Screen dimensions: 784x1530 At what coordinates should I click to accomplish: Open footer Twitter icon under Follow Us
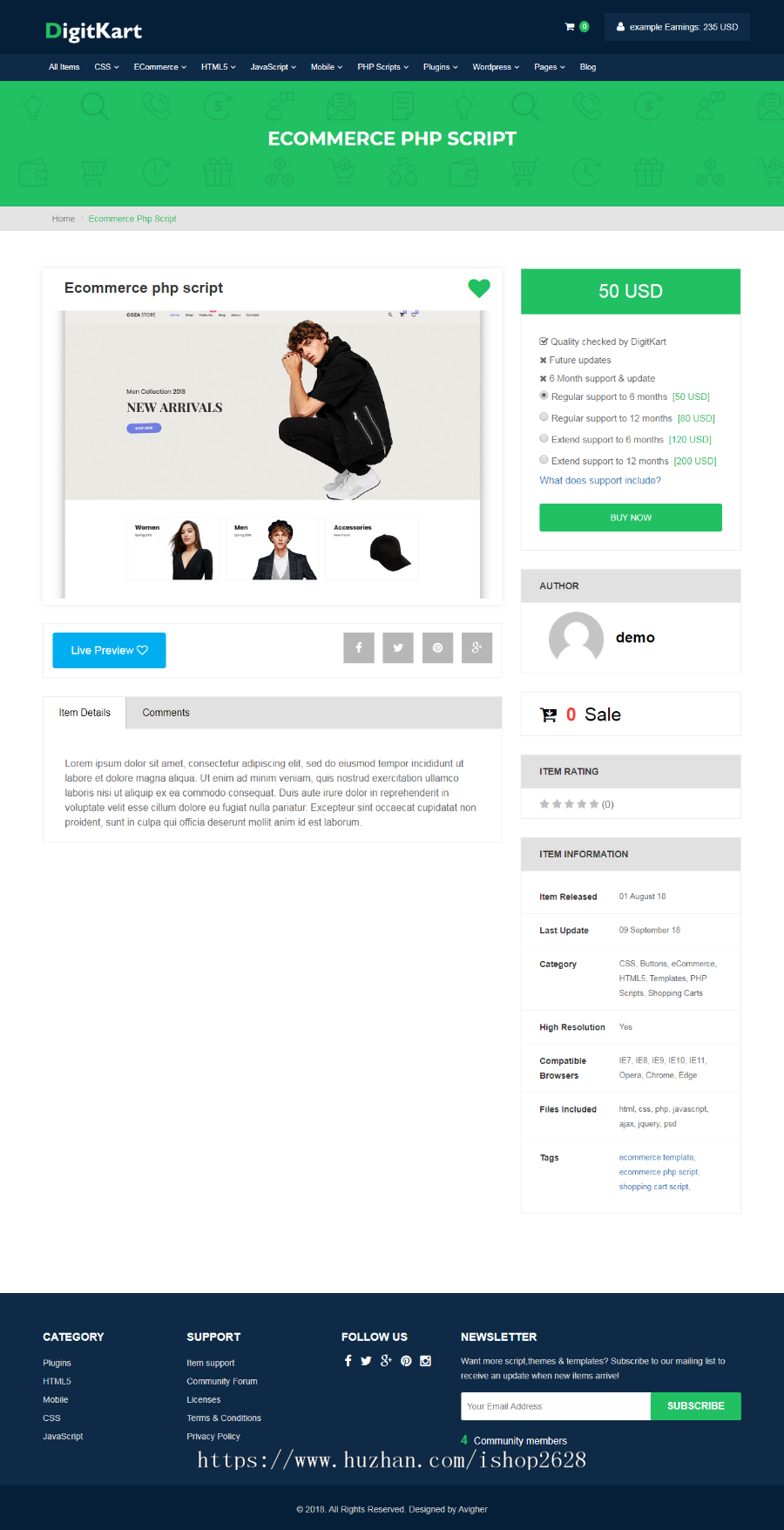point(366,1361)
